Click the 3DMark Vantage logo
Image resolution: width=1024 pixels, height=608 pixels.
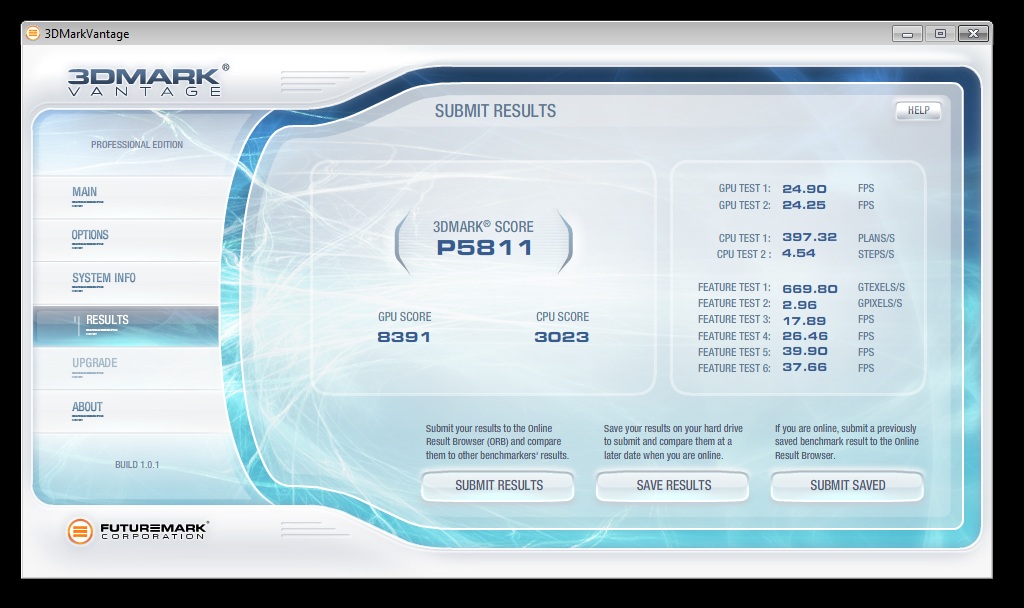pyautogui.click(x=148, y=81)
